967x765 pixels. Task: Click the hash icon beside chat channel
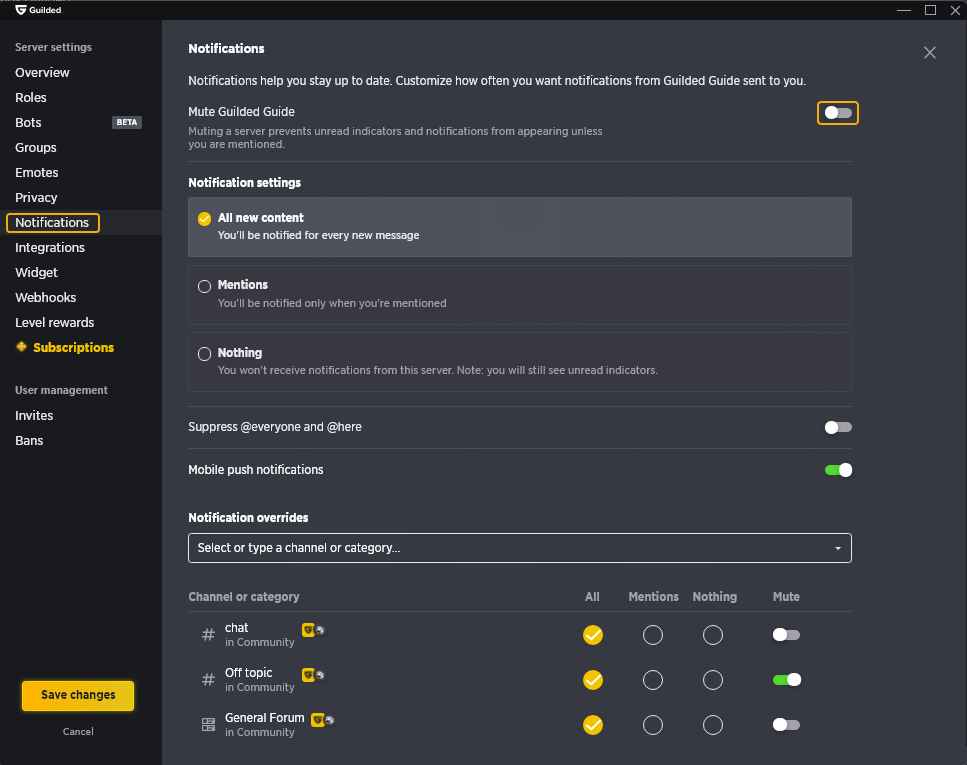pos(208,634)
